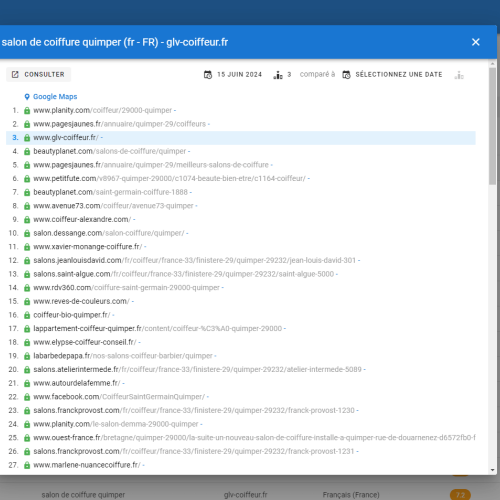Click the green lock icon on row 12

tap(27, 261)
